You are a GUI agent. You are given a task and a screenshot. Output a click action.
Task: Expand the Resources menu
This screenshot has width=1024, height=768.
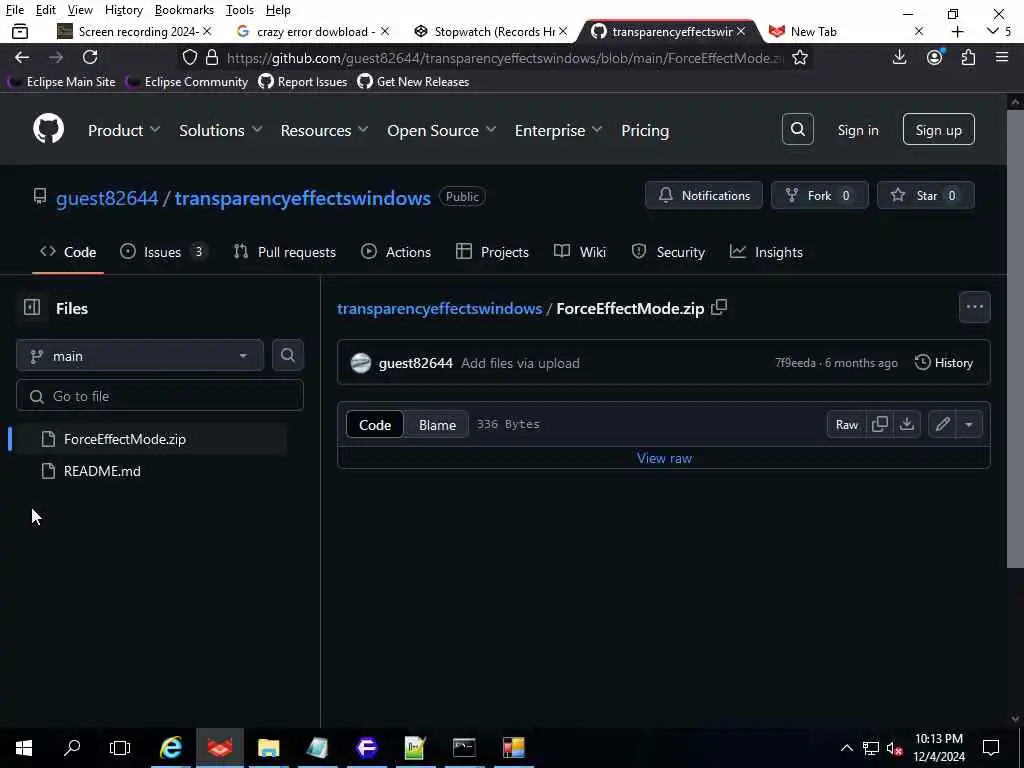coord(324,130)
